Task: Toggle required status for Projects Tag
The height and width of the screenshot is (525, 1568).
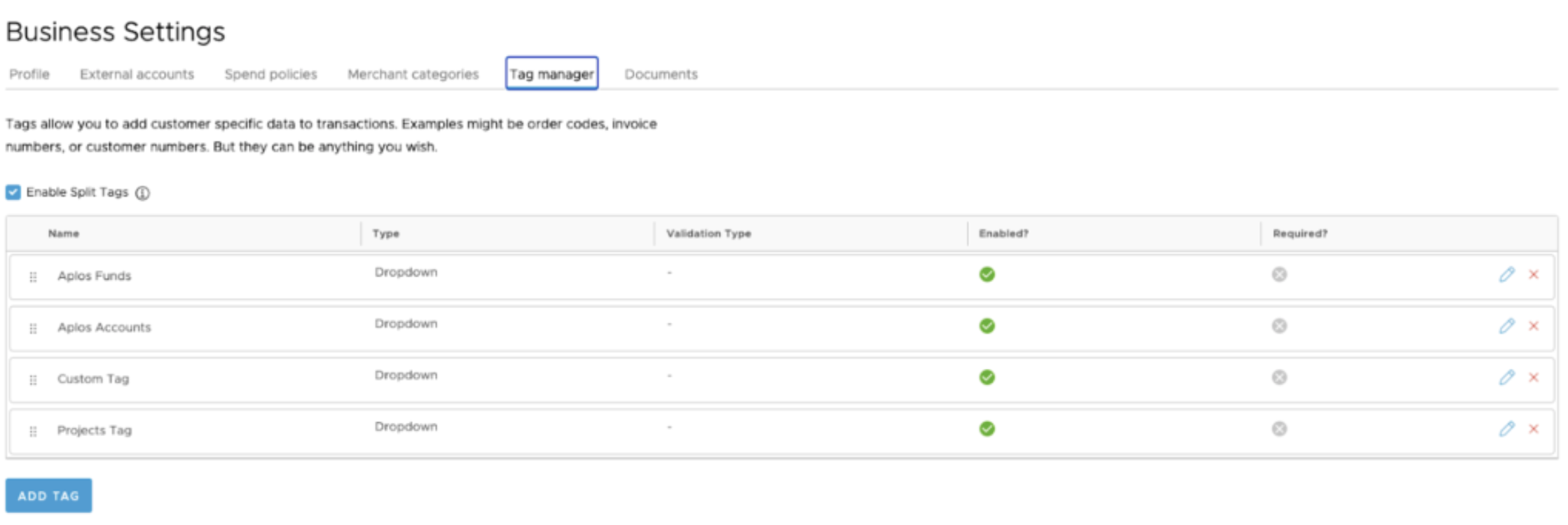Action: coord(1279,429)
